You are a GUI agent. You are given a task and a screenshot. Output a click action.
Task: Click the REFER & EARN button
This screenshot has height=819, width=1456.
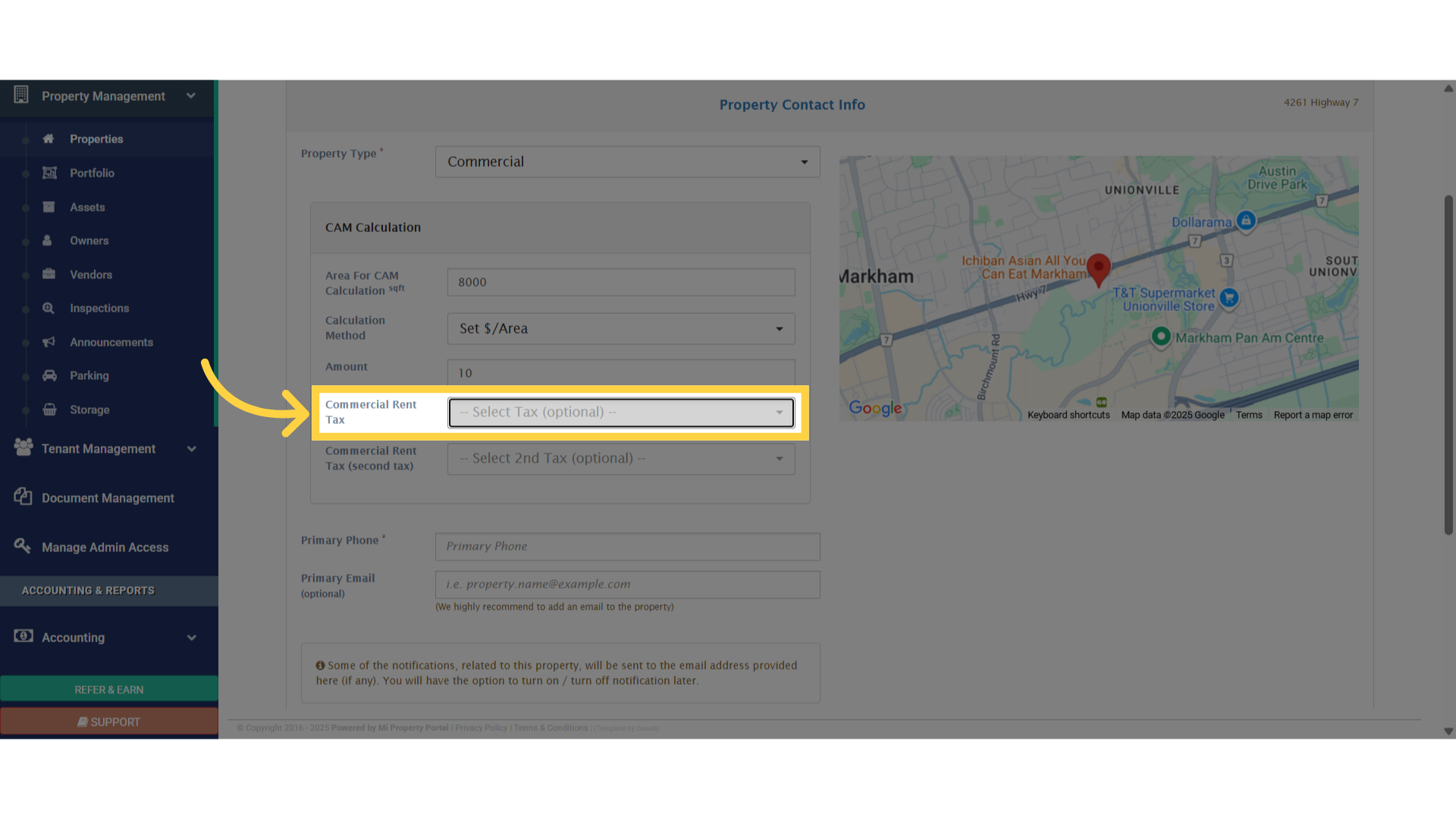108,689
